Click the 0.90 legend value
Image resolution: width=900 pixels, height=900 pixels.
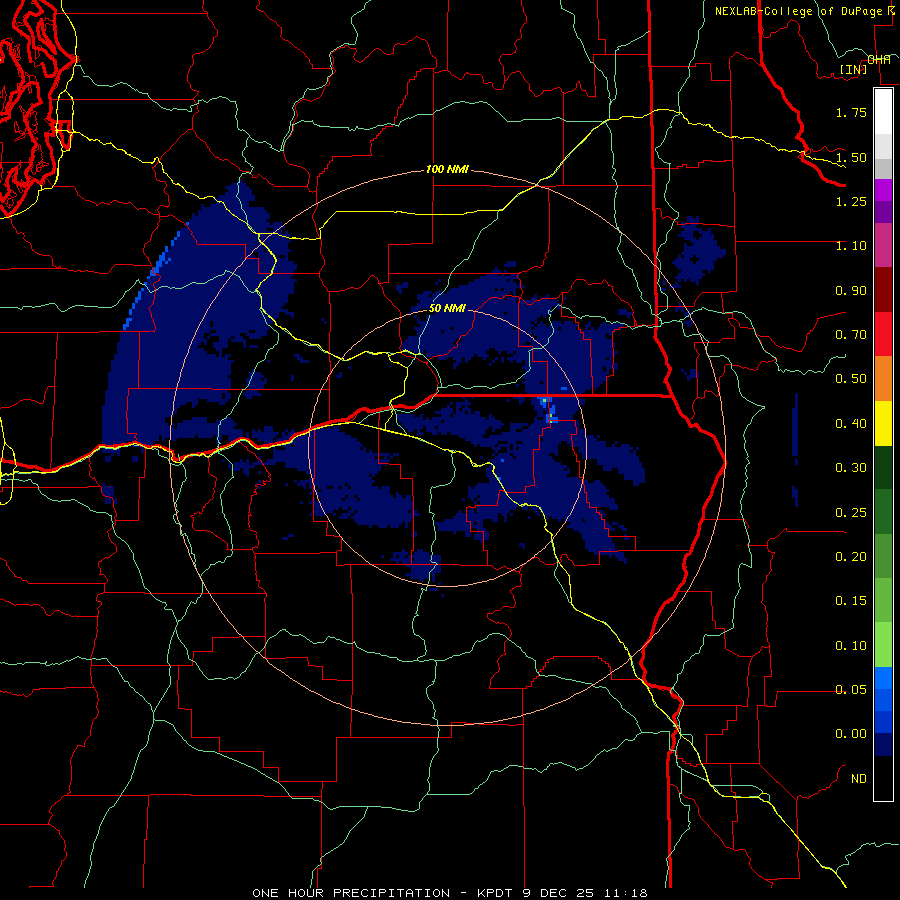click(851, 290)
